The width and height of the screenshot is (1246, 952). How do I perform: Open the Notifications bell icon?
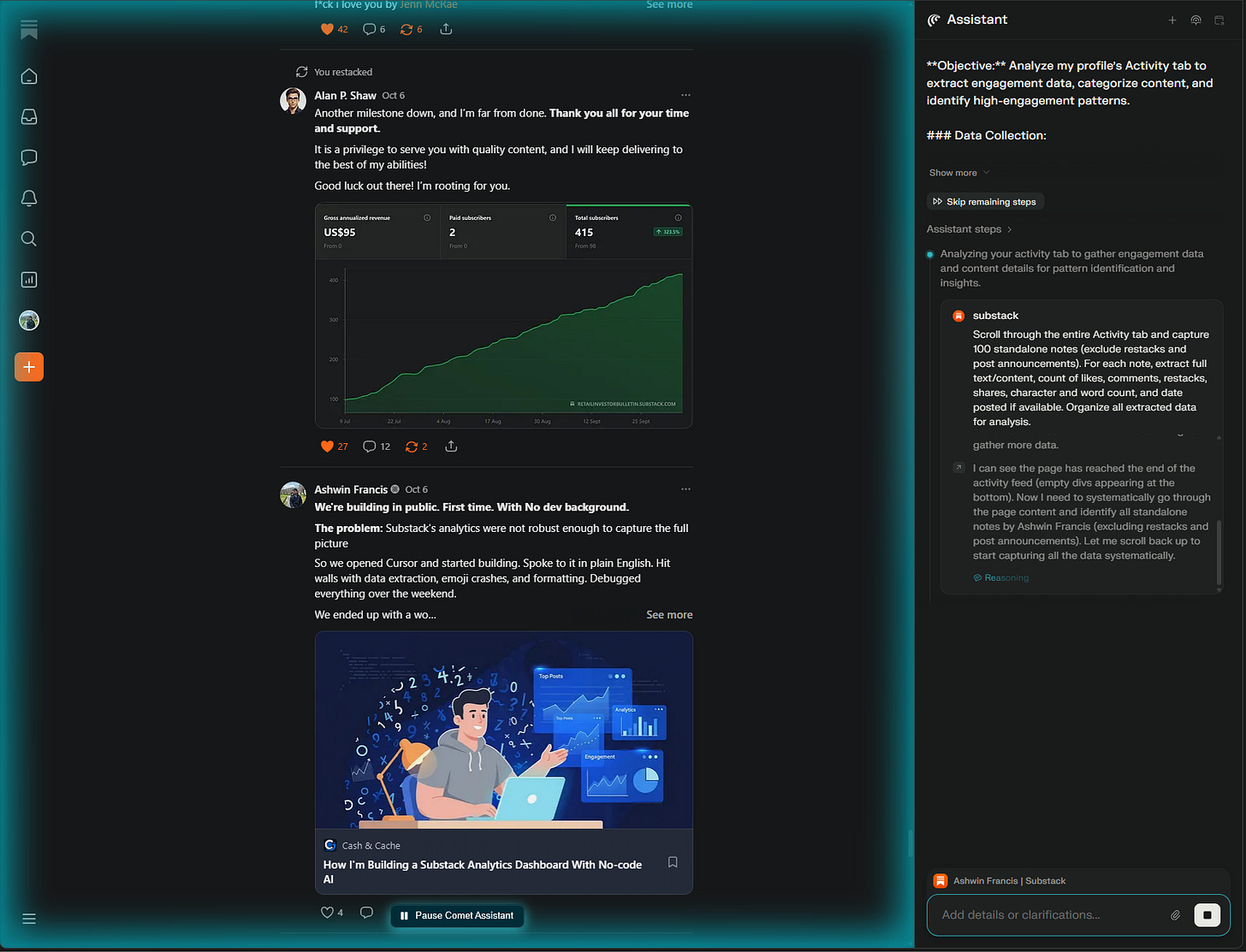coord(29,198)
